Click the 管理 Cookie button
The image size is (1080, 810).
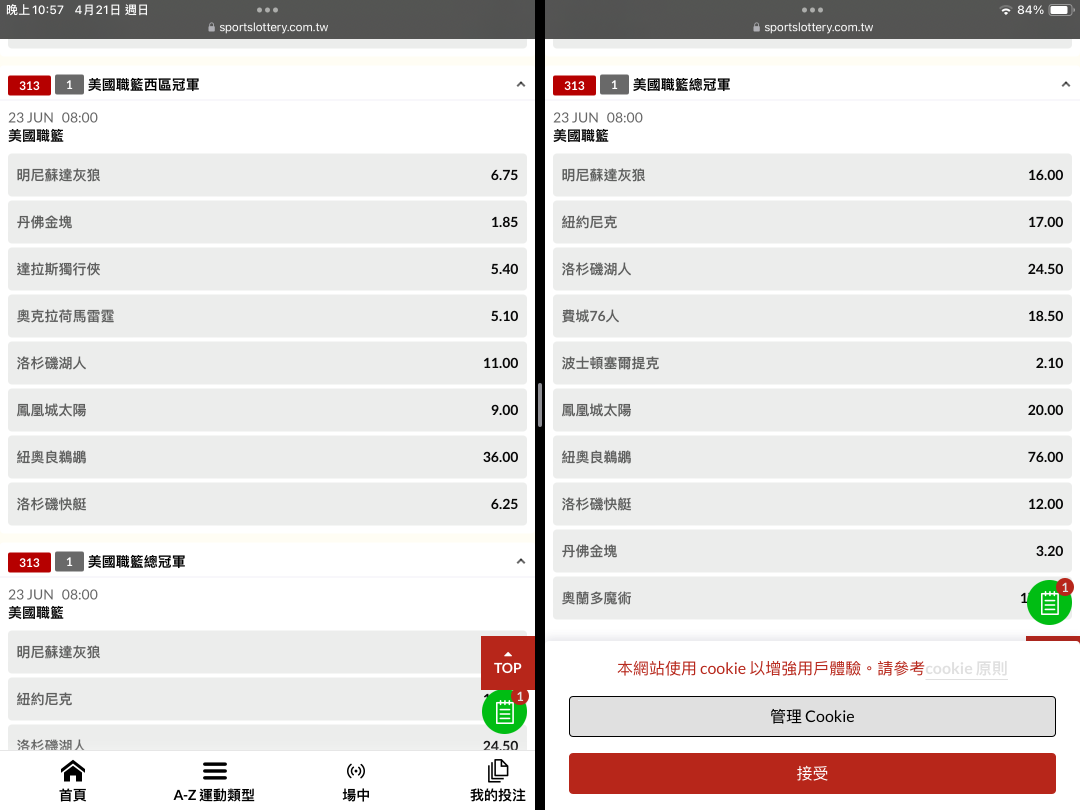pos(812,716)
